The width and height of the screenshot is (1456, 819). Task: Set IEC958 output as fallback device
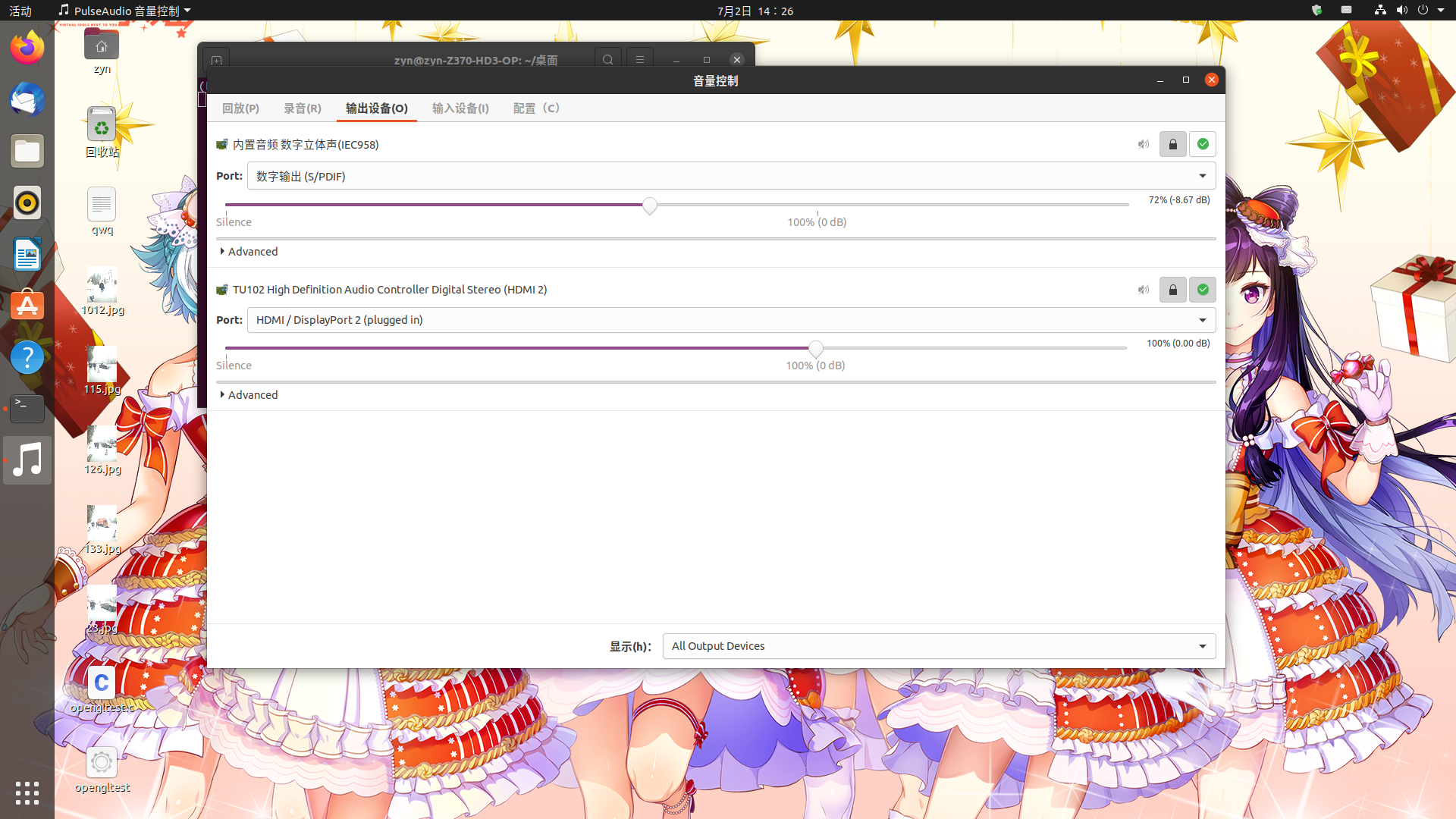click(1202, 144)
